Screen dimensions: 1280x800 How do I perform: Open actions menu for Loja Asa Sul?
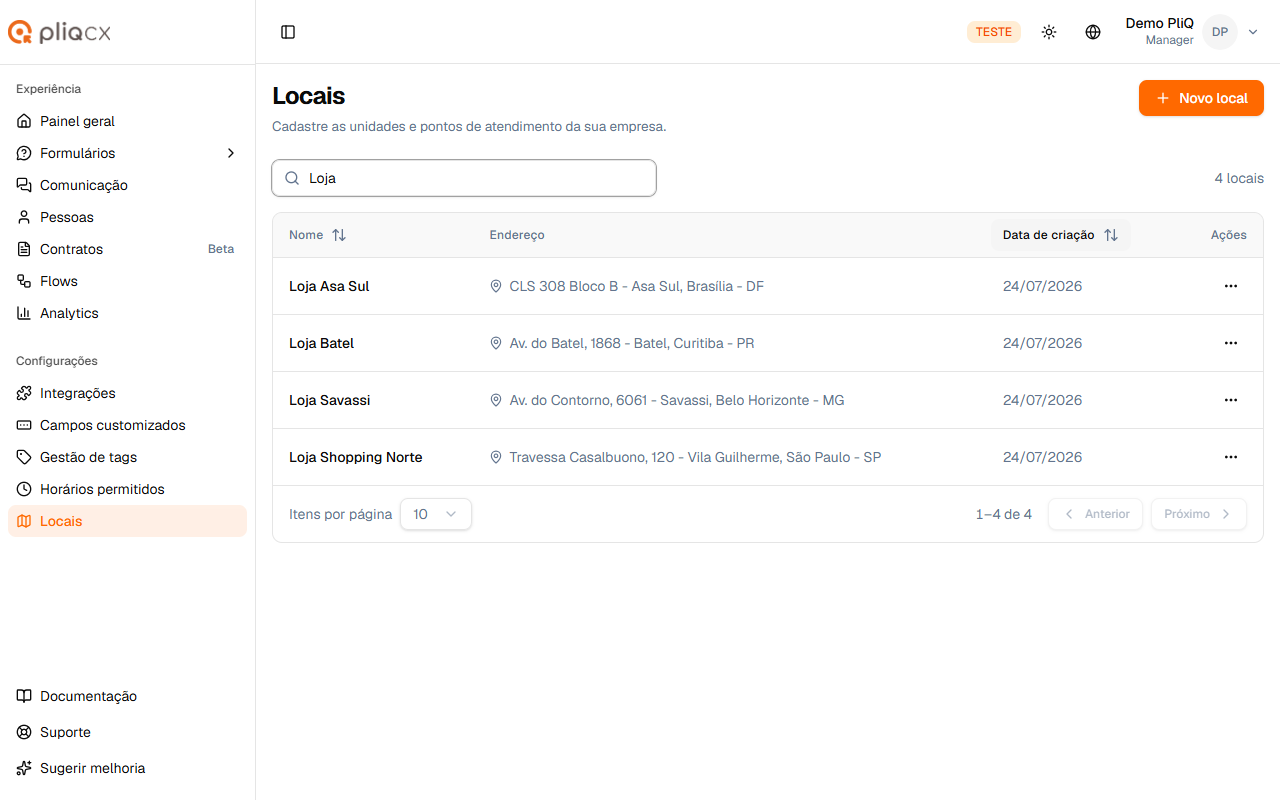1231,286
